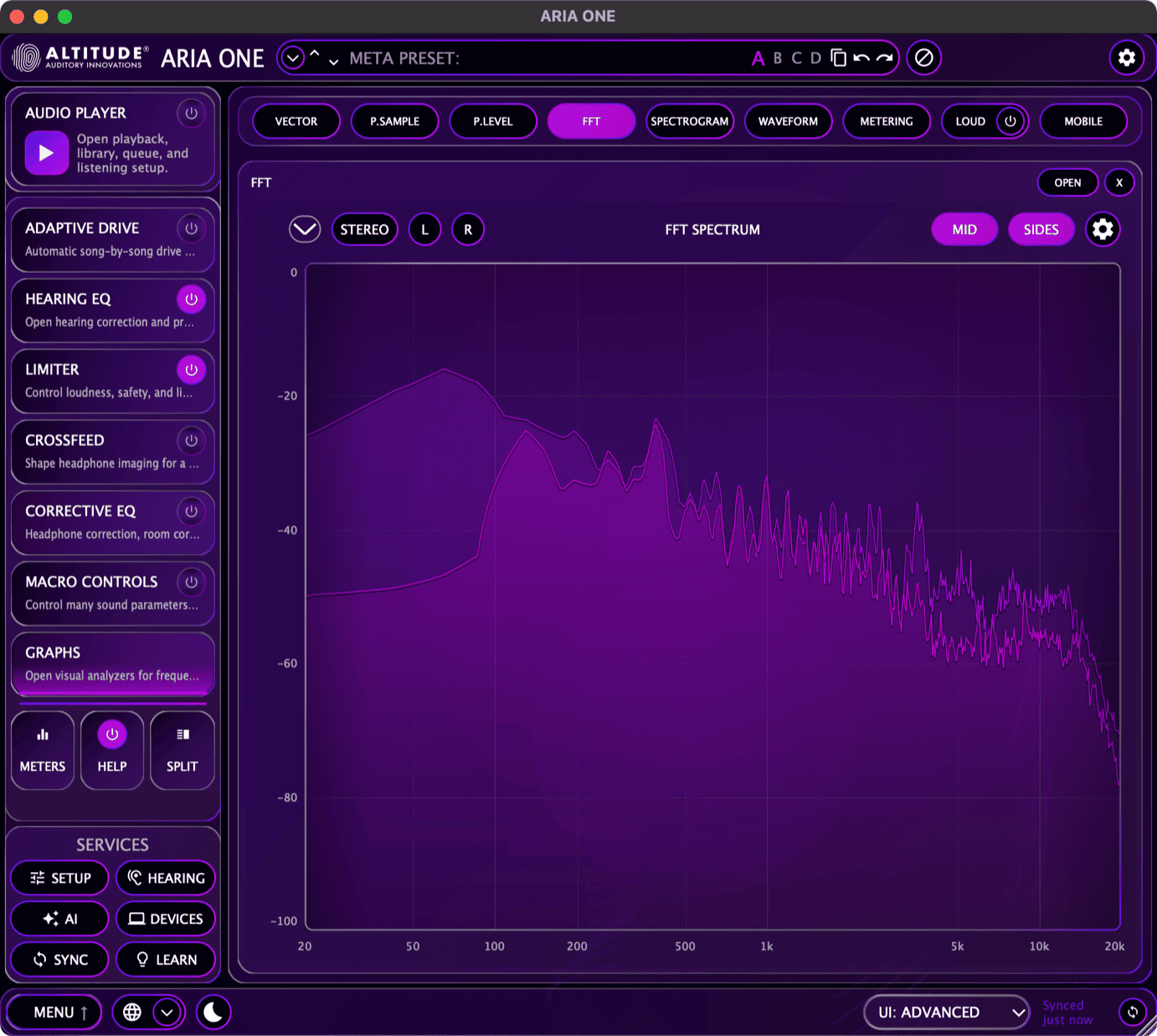1157x1036 pixels.
Task: Open the meta preset dropdown
Action: (x=293, y=58)
